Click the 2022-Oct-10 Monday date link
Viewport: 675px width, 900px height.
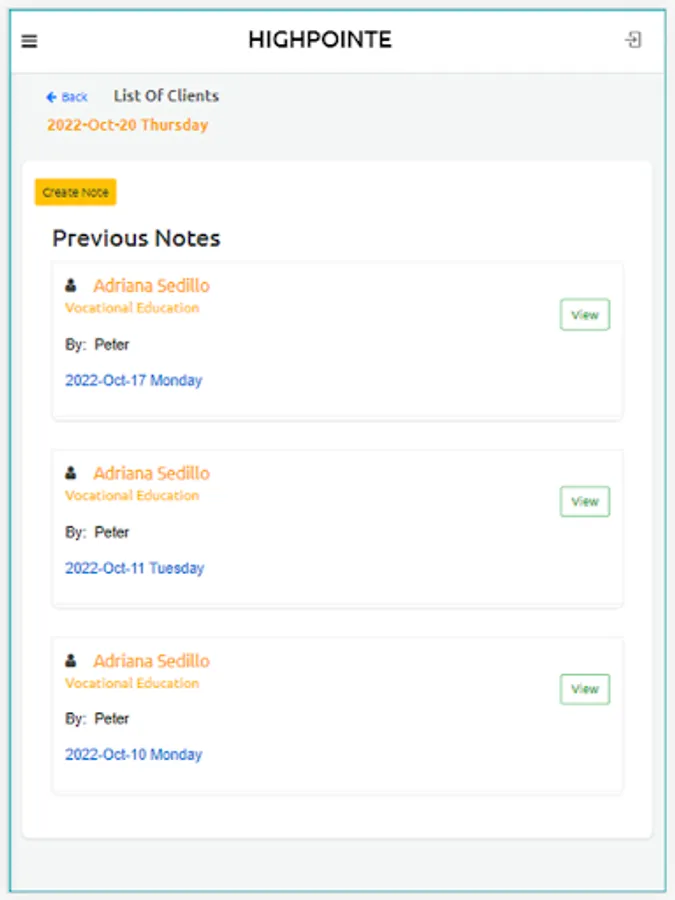(133, 755)
